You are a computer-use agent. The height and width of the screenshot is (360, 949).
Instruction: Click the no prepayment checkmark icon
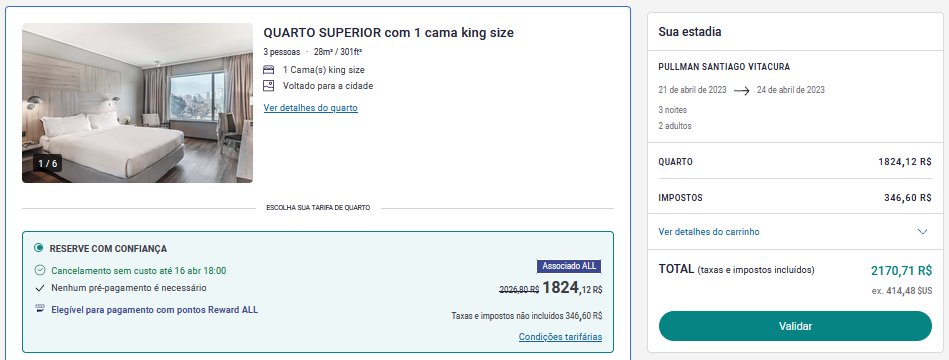tap(40, 288)
